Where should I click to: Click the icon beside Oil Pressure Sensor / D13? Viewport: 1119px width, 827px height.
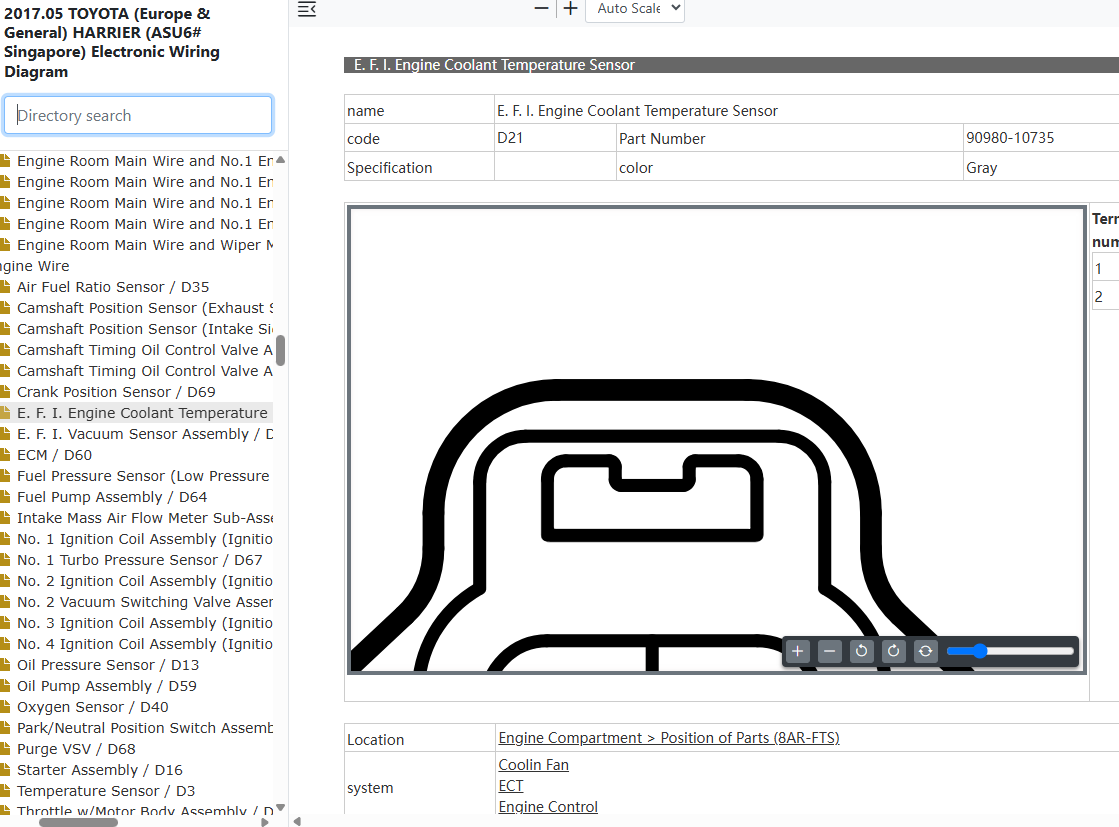[x=5, y=664]
